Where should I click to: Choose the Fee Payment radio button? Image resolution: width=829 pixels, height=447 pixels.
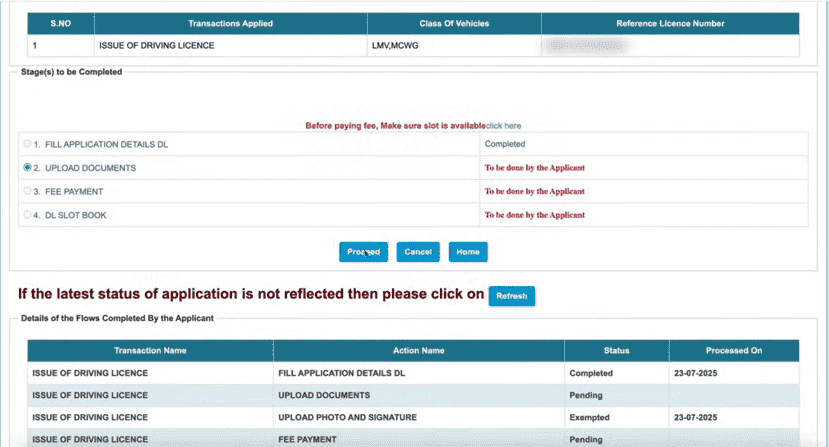[x=27, y=191]
